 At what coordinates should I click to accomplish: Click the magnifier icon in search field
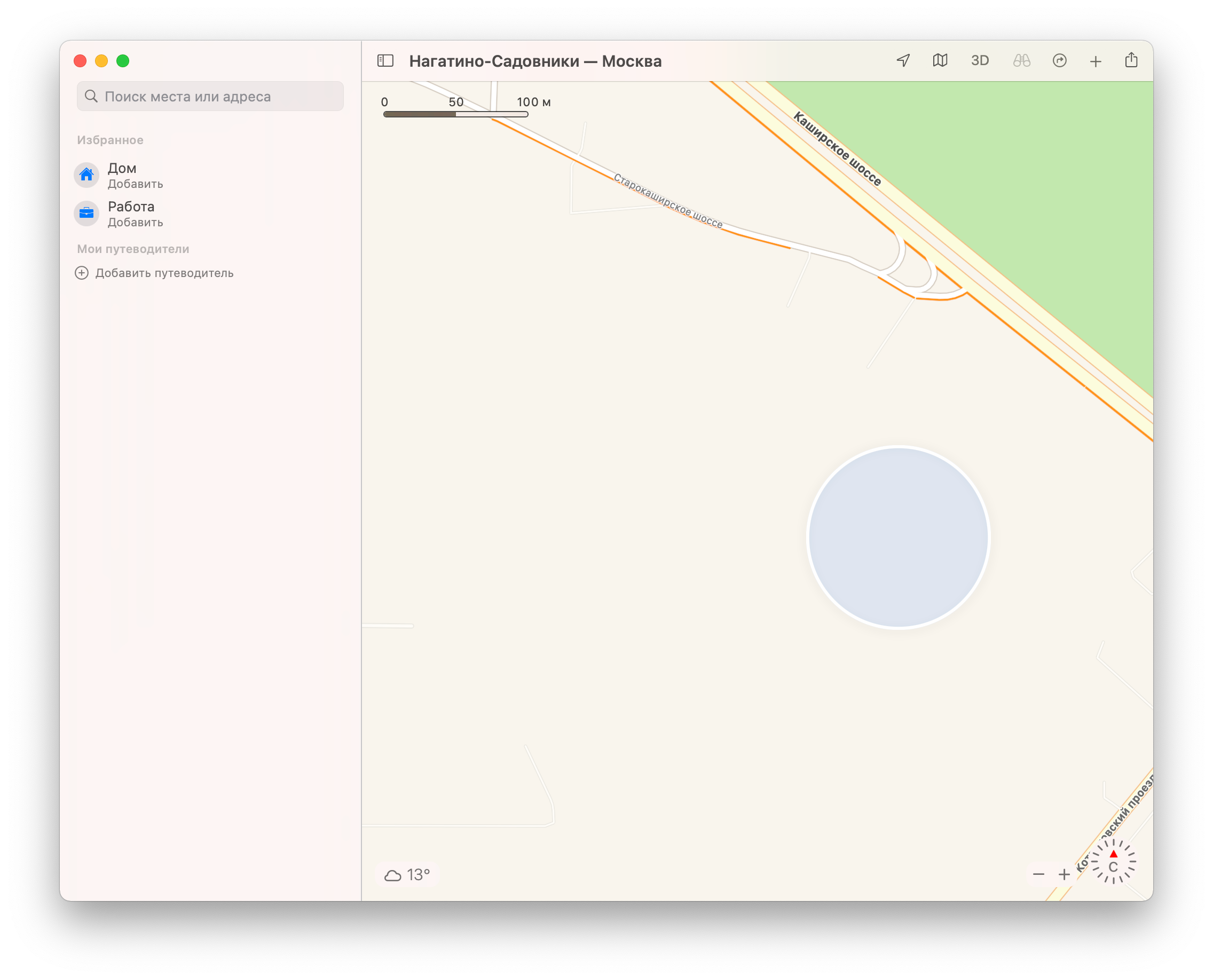[x=91, y=96]
